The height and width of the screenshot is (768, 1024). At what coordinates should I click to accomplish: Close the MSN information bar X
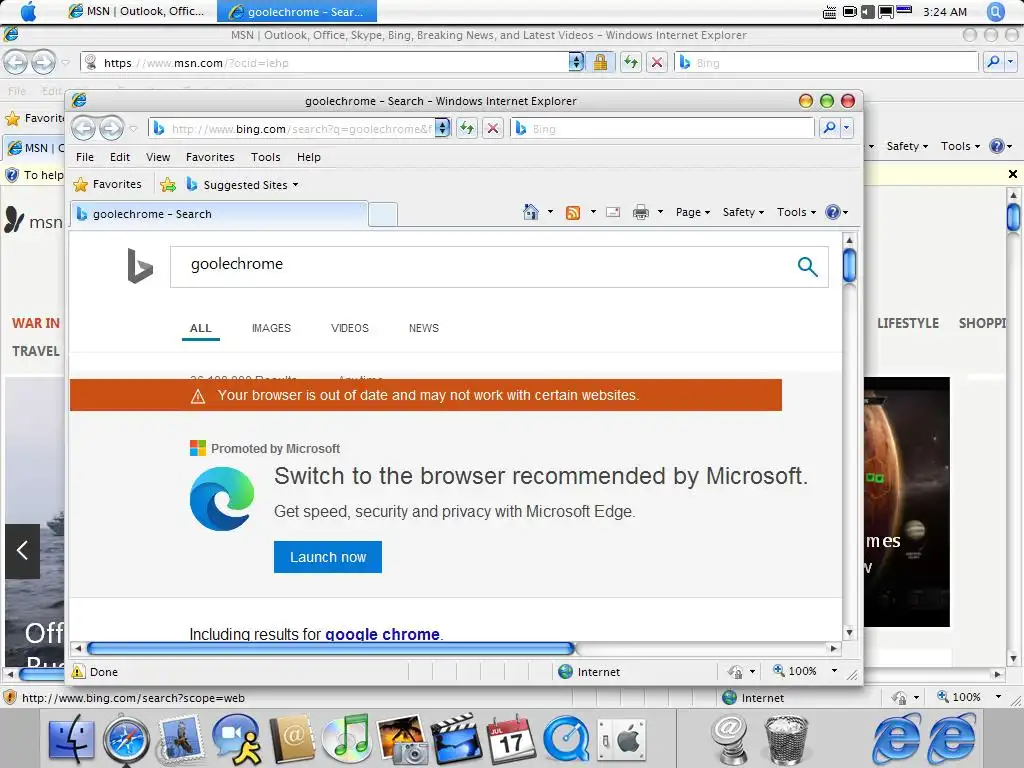pos(1012,174)
